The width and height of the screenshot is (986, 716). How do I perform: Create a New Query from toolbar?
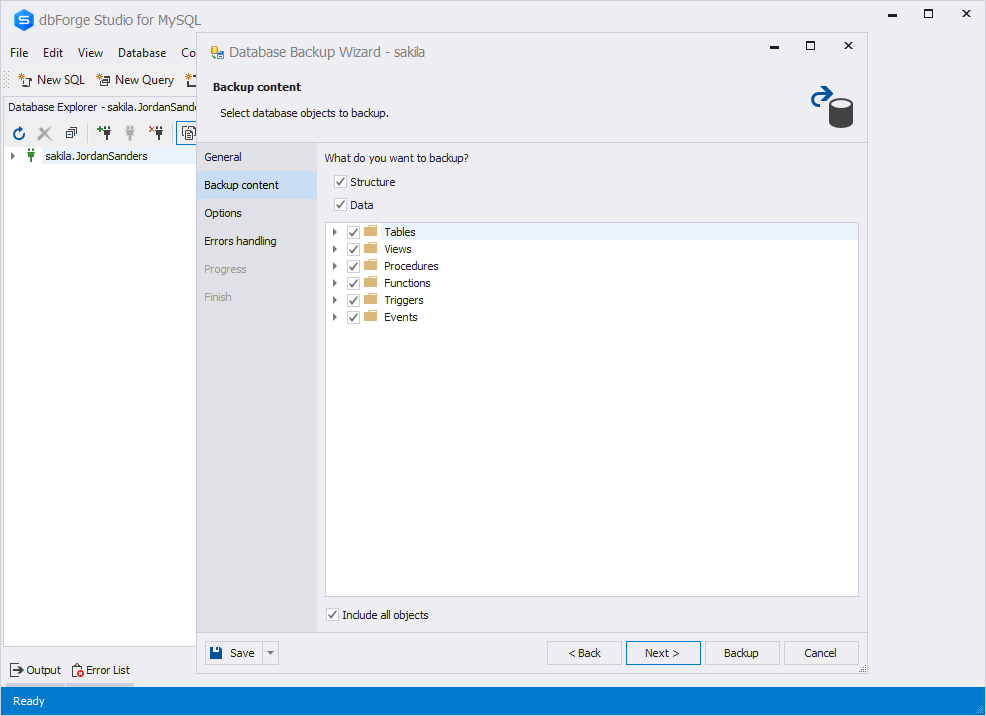(135, 80)
